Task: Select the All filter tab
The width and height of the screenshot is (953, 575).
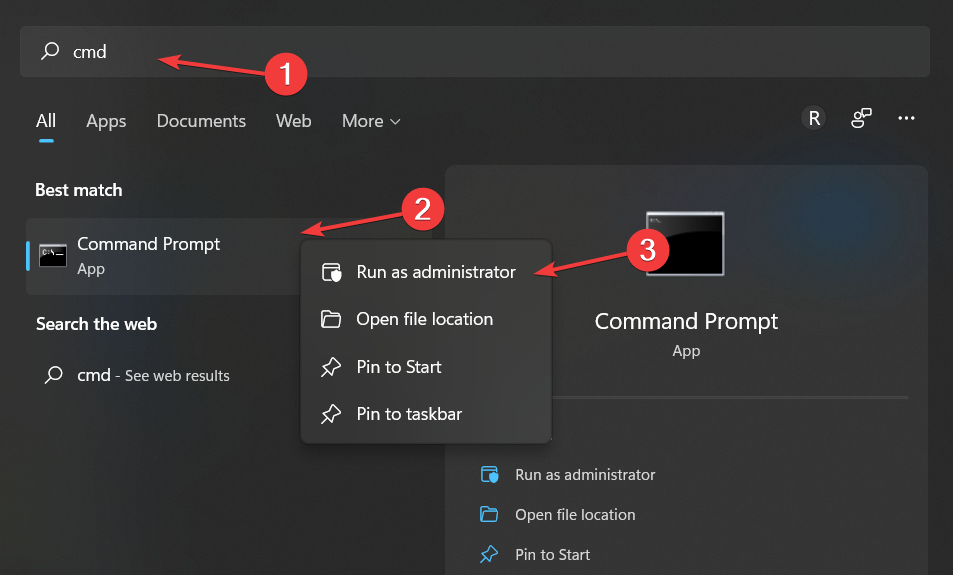Action: (46, 121)
